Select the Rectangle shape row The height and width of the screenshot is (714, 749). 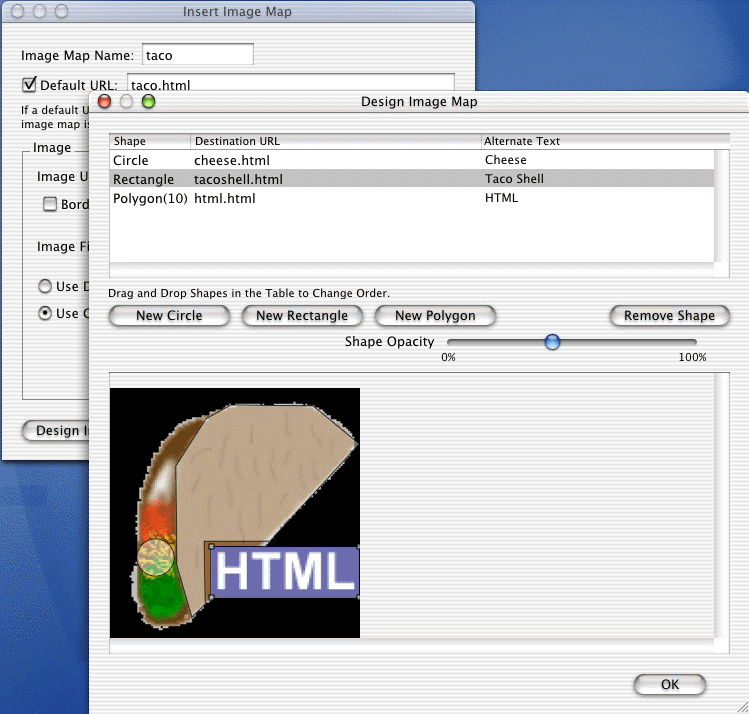click(412, 179)
